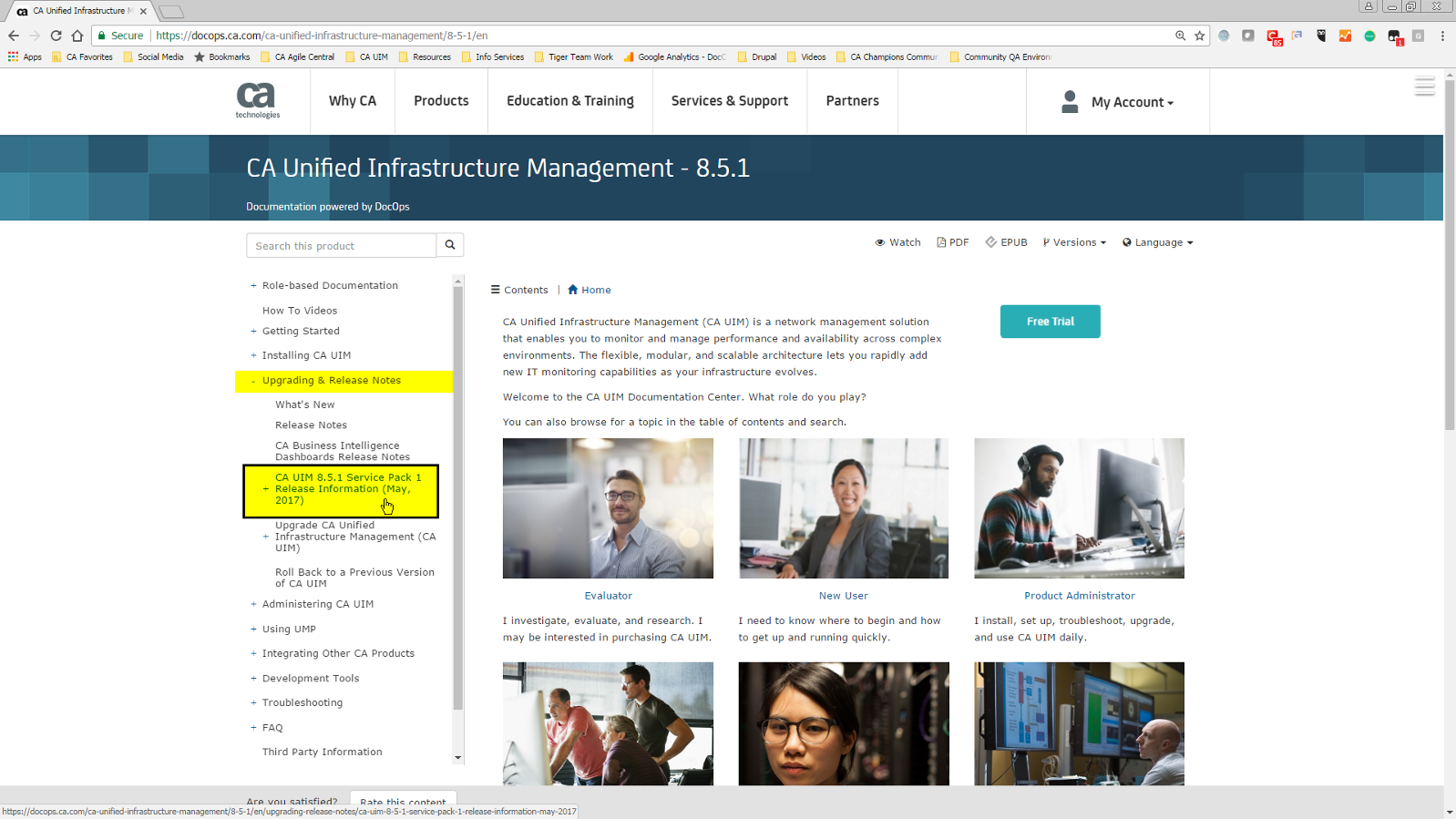Open Tiger Team Work bookmark
Viewport: 1456px width, 819px height.
click(574, 56)
